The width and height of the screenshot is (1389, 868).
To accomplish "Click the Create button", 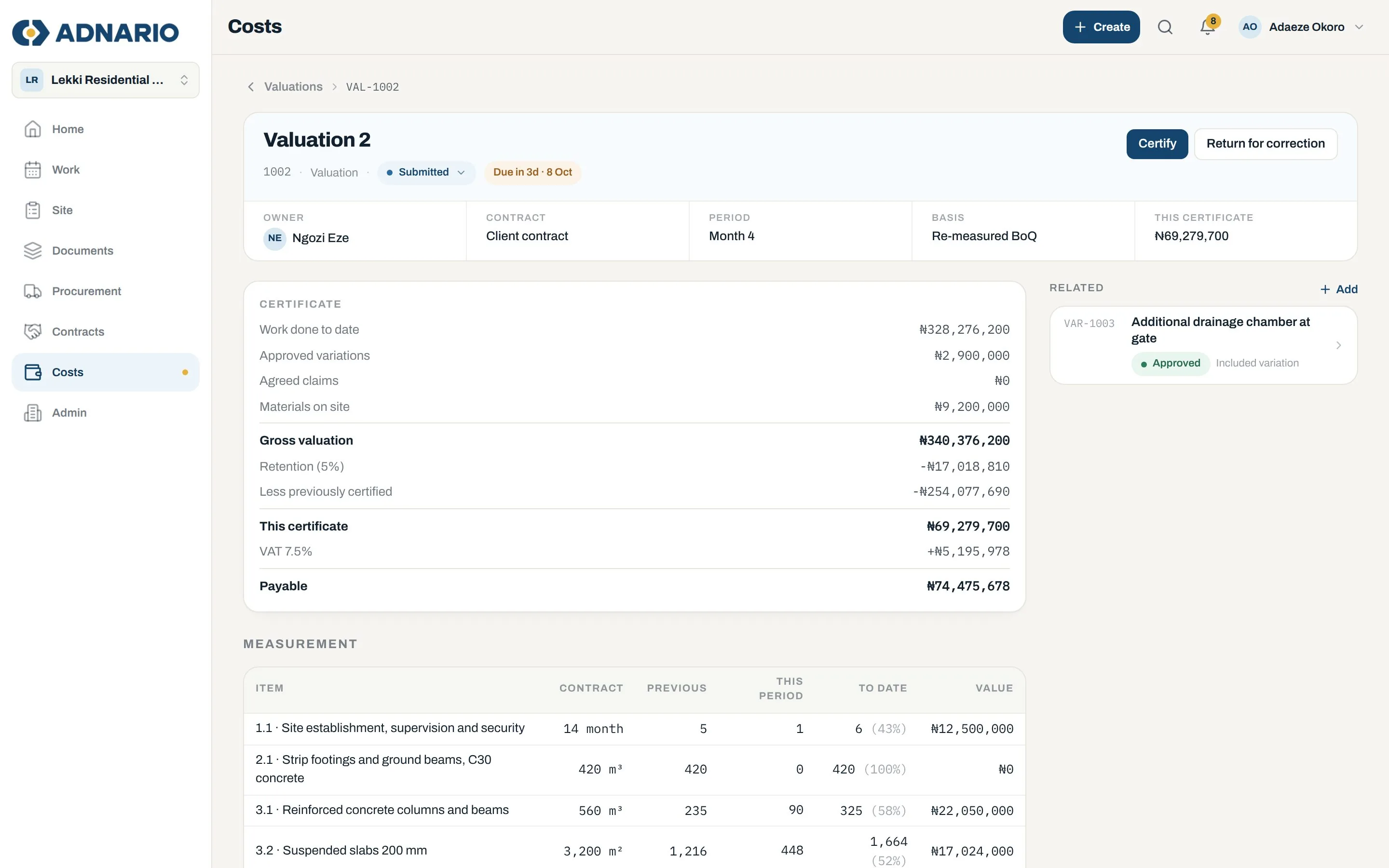I will click(1101, 27).
